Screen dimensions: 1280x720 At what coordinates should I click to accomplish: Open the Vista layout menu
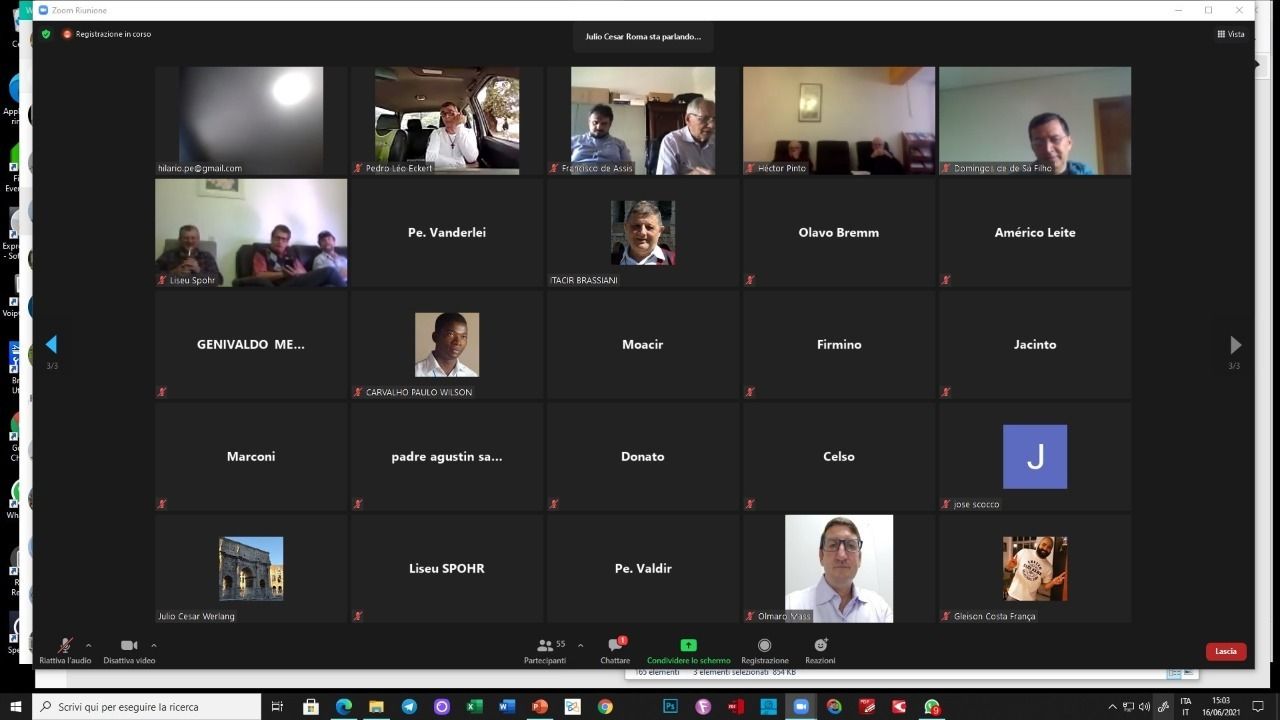tap(1231, 34)
